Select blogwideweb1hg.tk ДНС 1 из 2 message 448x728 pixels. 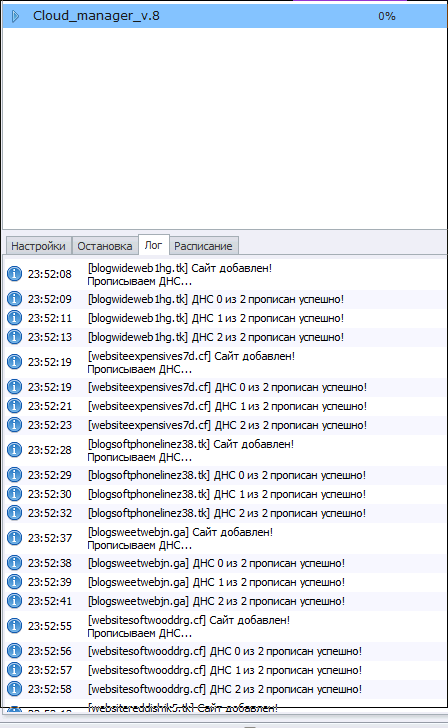[x=216, y=318]
